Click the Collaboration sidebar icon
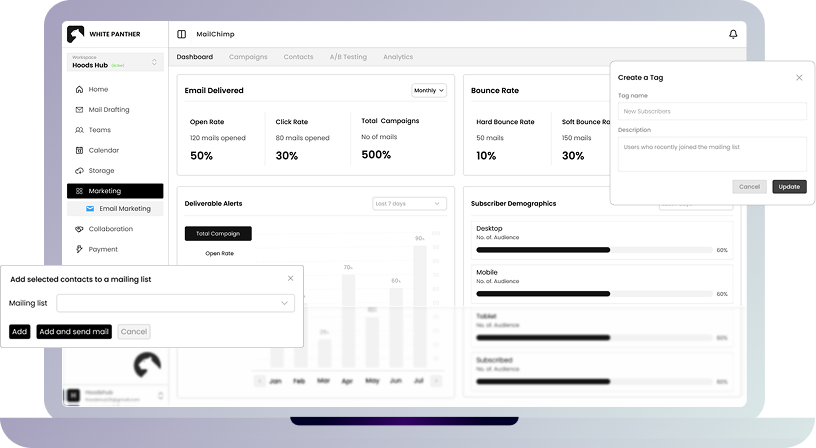Screen dimensions: 816x448 click(79, 229)
